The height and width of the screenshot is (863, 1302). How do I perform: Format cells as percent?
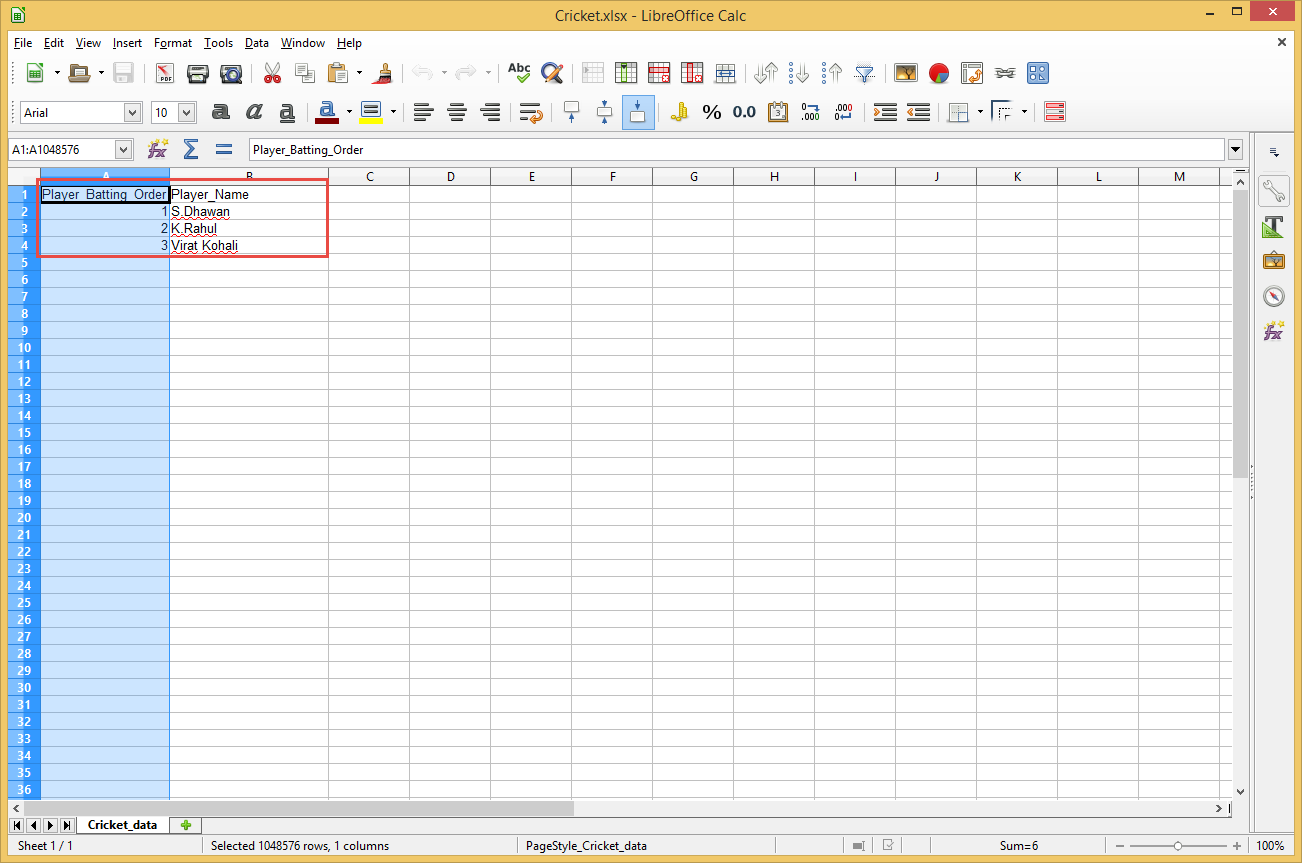coord(712,112)
